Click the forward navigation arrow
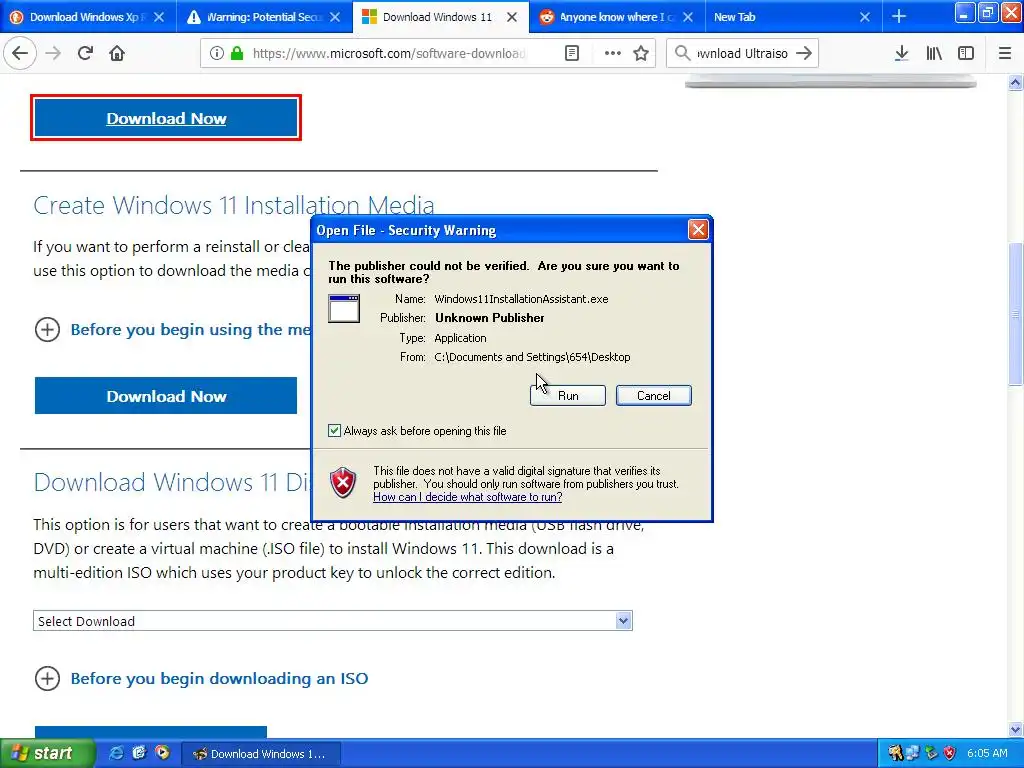Image resolution: width=1024 pixels, height=768 pixels. coord(53,54)
